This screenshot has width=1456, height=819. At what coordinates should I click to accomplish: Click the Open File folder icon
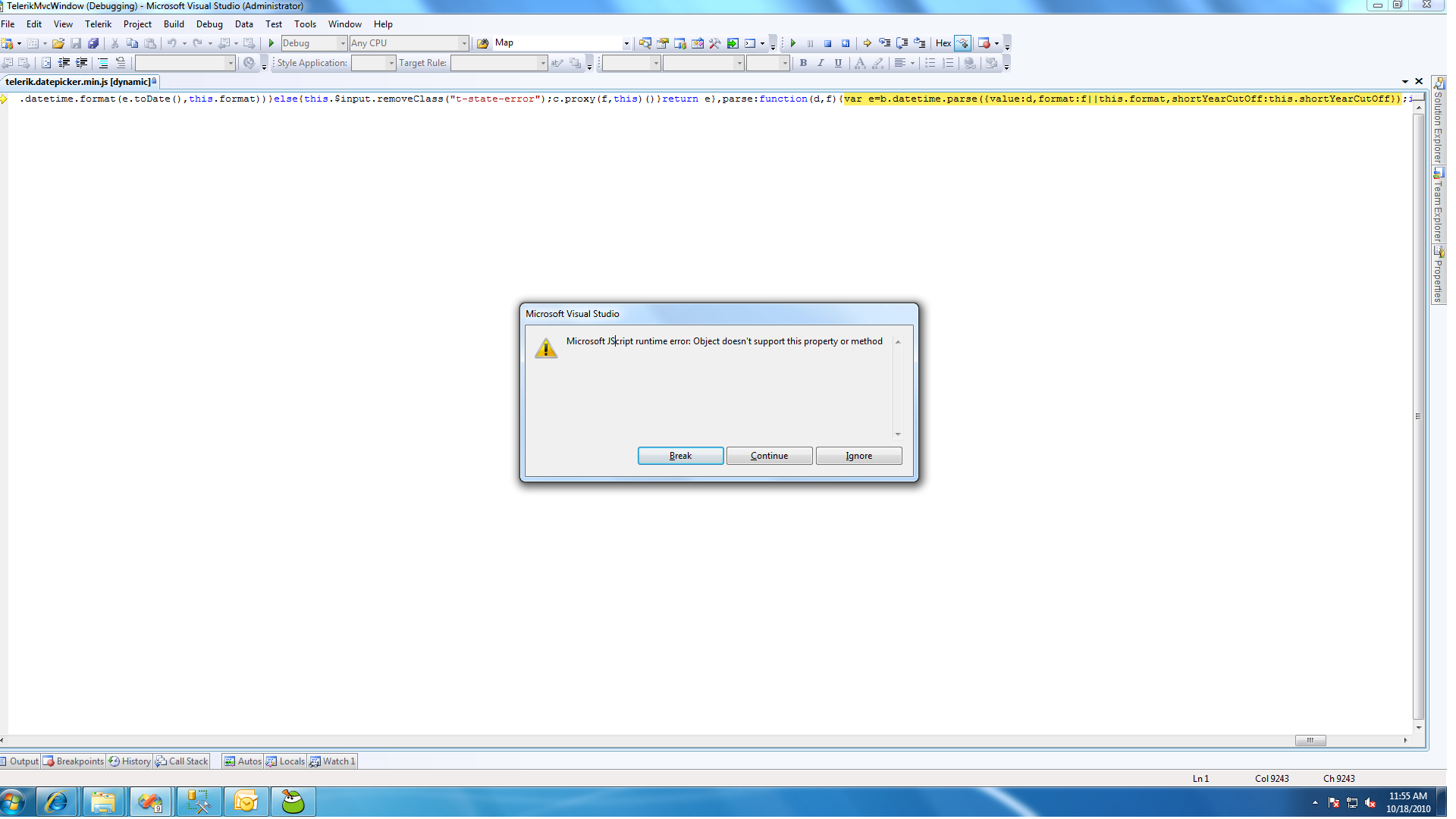pos(58,43)
